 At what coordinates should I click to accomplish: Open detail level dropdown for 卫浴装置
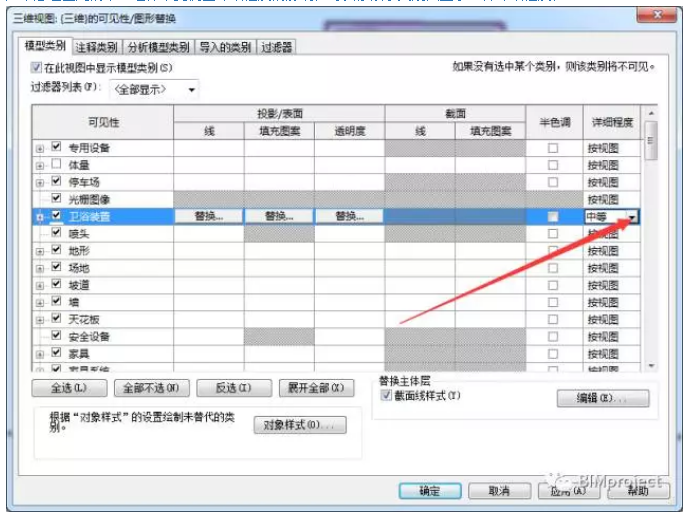634,216
